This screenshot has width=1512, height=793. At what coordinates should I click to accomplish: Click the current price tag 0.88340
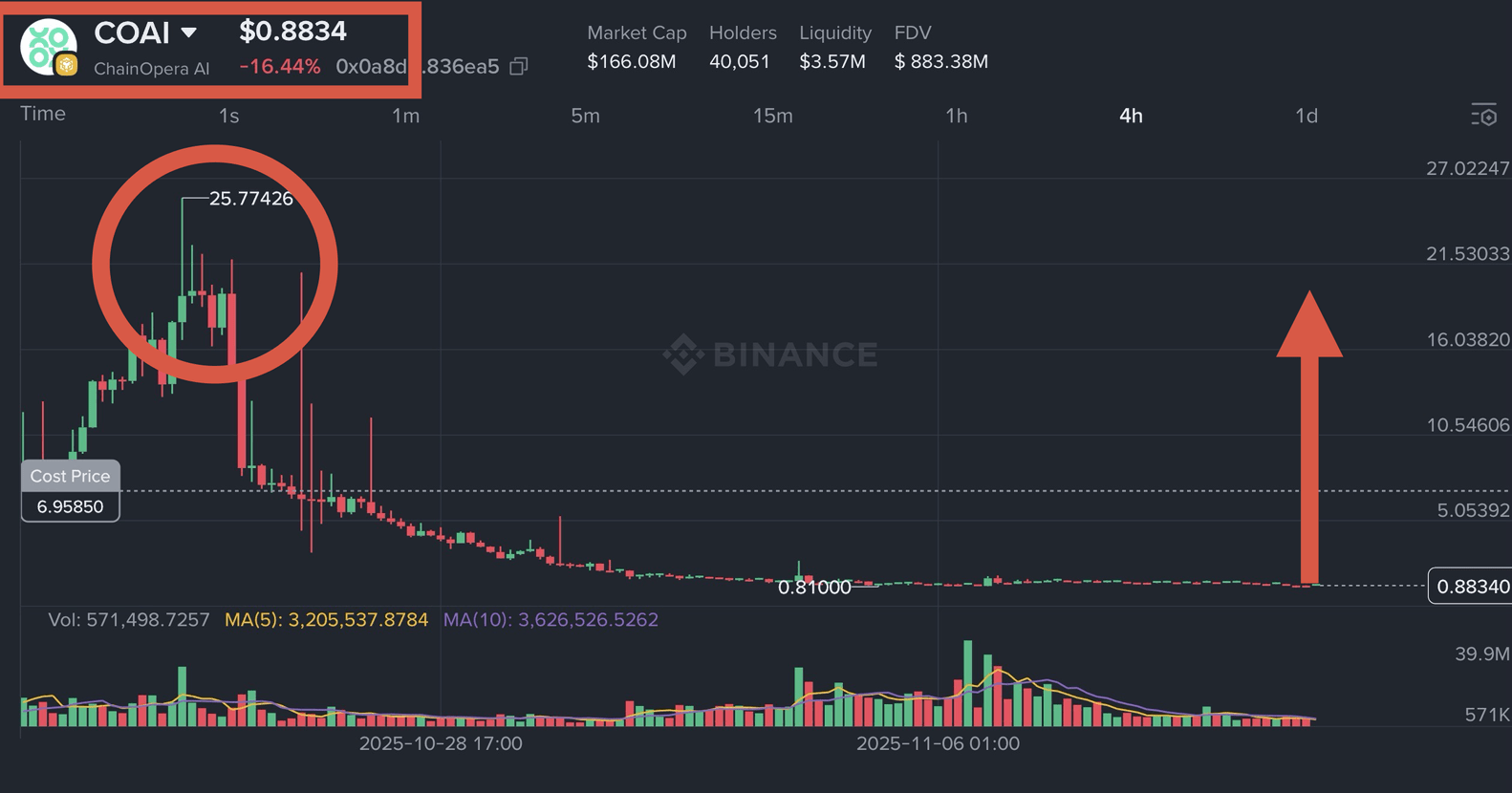click(1470, 586)
